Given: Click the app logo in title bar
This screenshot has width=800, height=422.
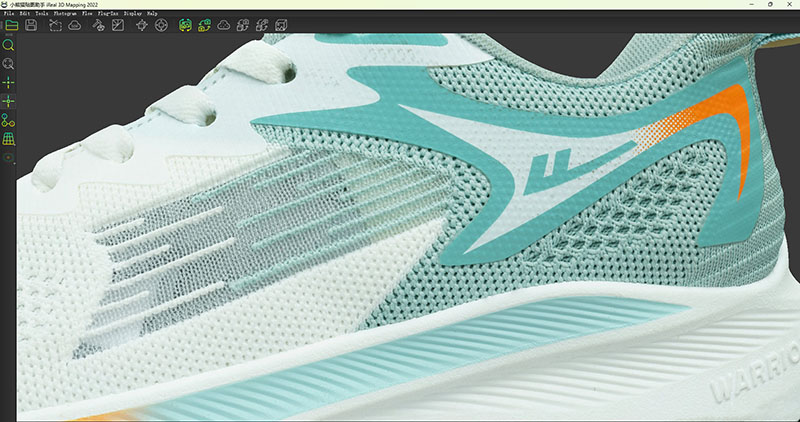Looking at the screenshot, I should tap(5, 4).
